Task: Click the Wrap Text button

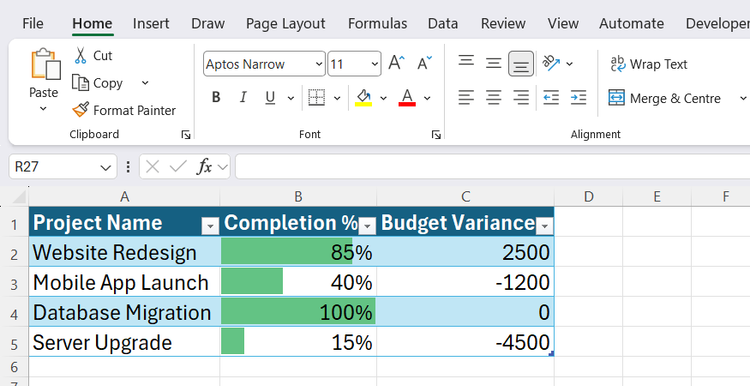Action: [649, 64]
